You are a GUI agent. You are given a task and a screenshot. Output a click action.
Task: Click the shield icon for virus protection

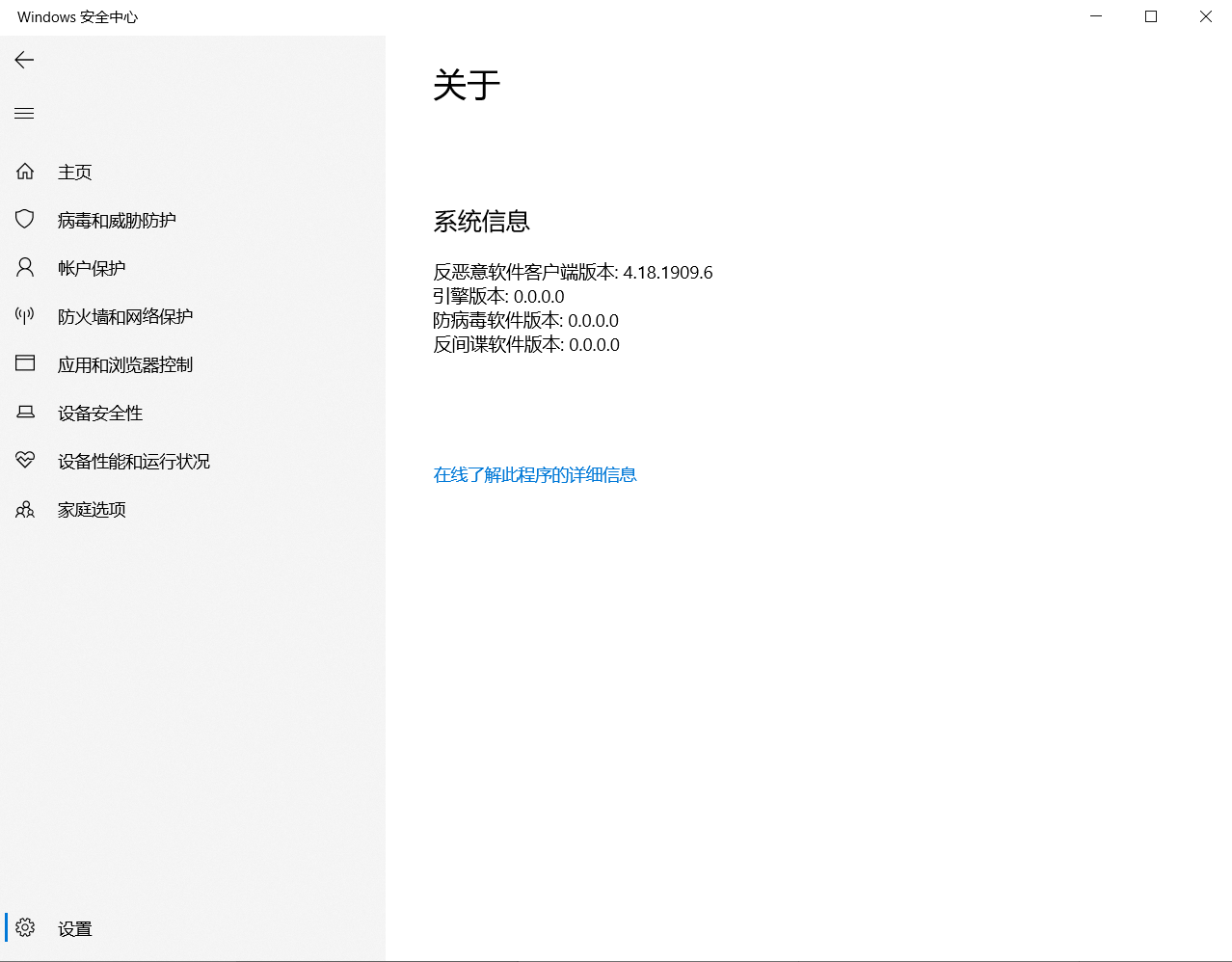pyautogui.click(x=25, y=220)
